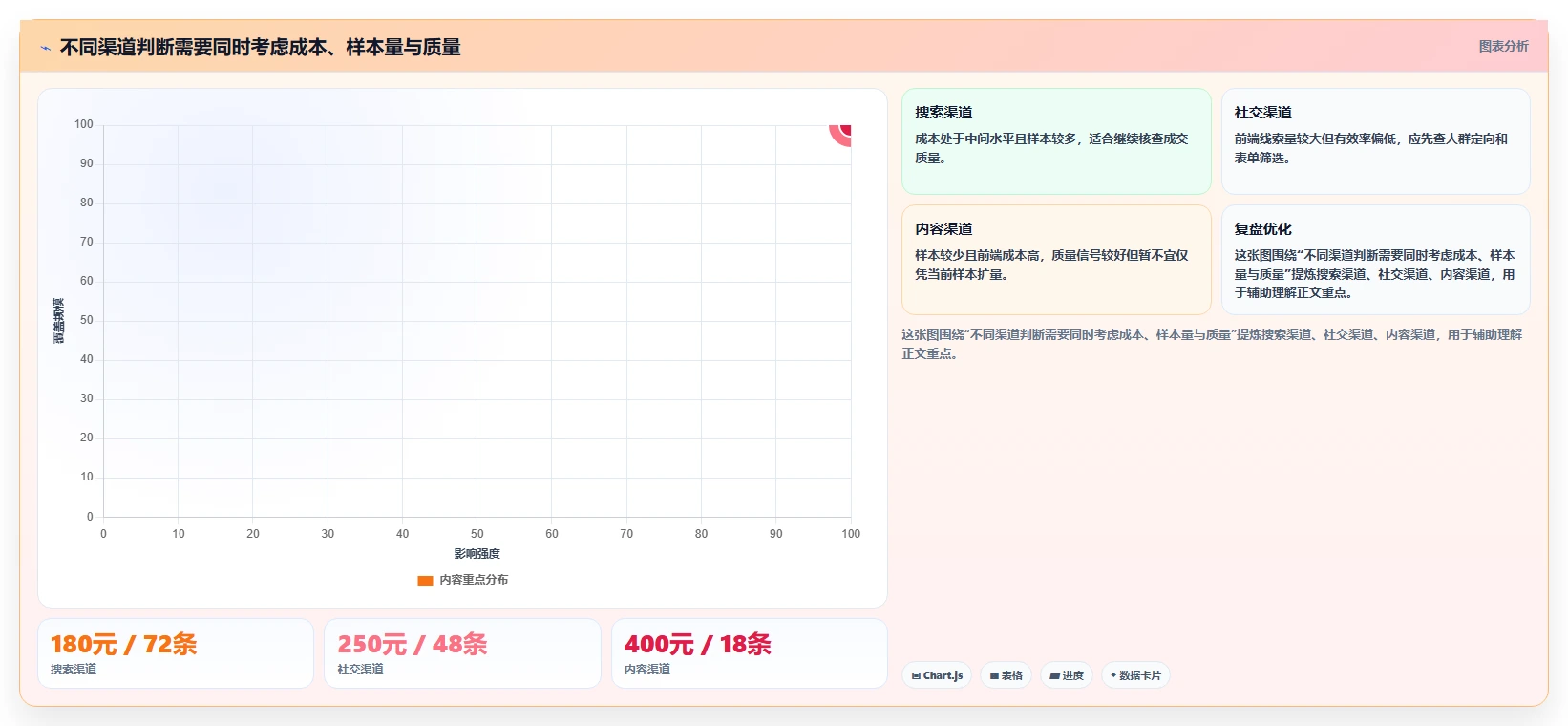The height and width of the screenshot is (726, 1568).
Task: Open the 内容渠道 info card heading
Action: [x=943, y=229]
